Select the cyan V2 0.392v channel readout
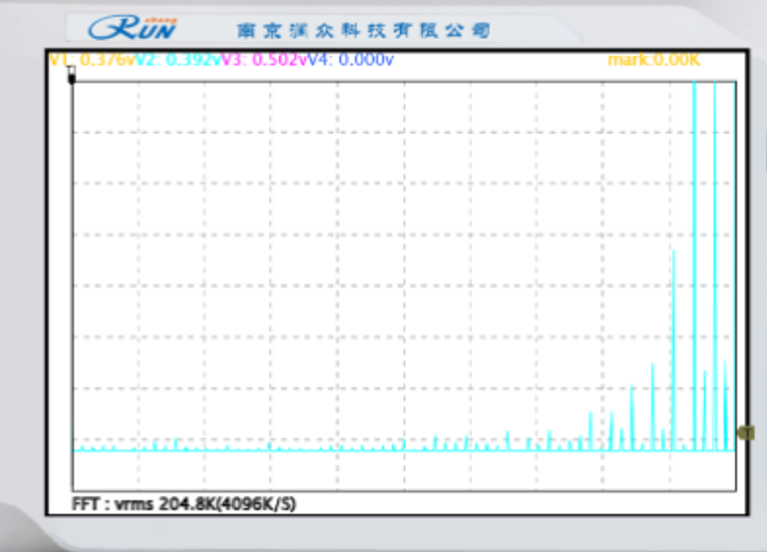The height and width of the screenshot is (552, 767). tap(176, 60)
